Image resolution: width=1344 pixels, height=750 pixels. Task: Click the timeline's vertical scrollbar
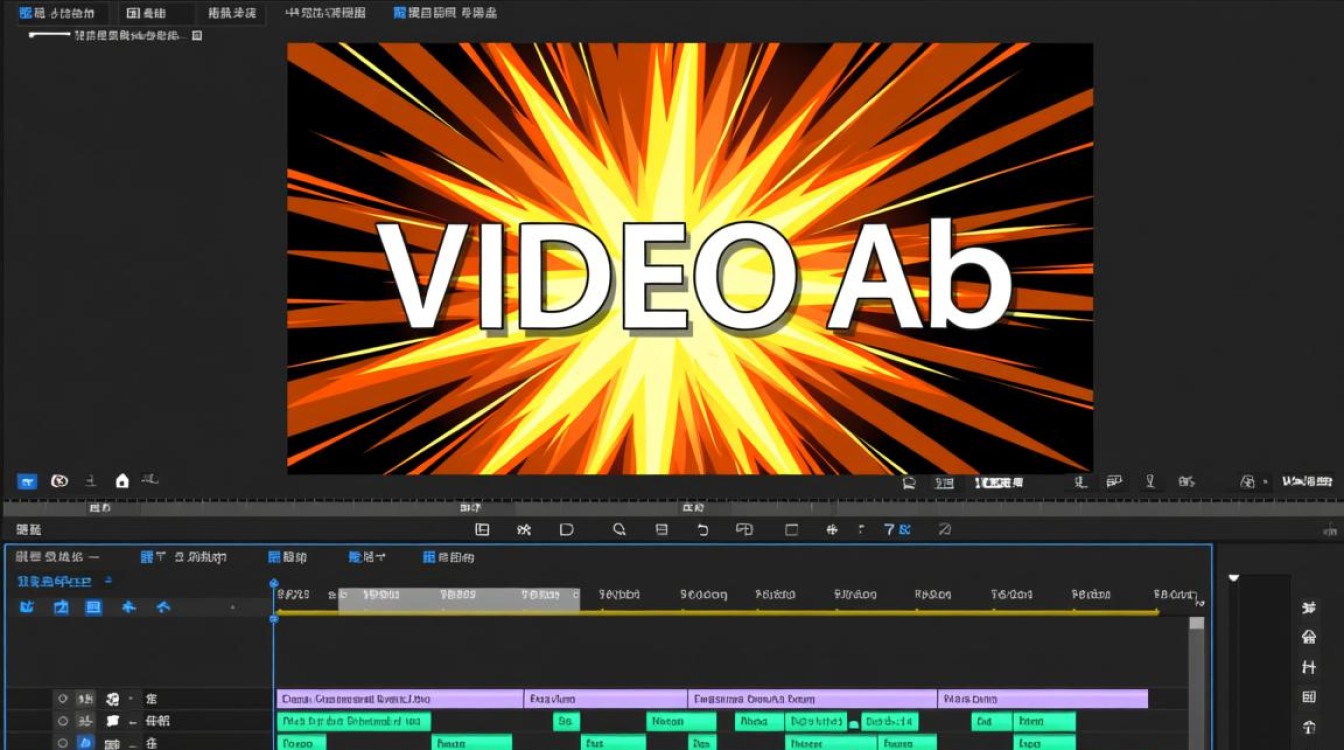(1196, 682)
